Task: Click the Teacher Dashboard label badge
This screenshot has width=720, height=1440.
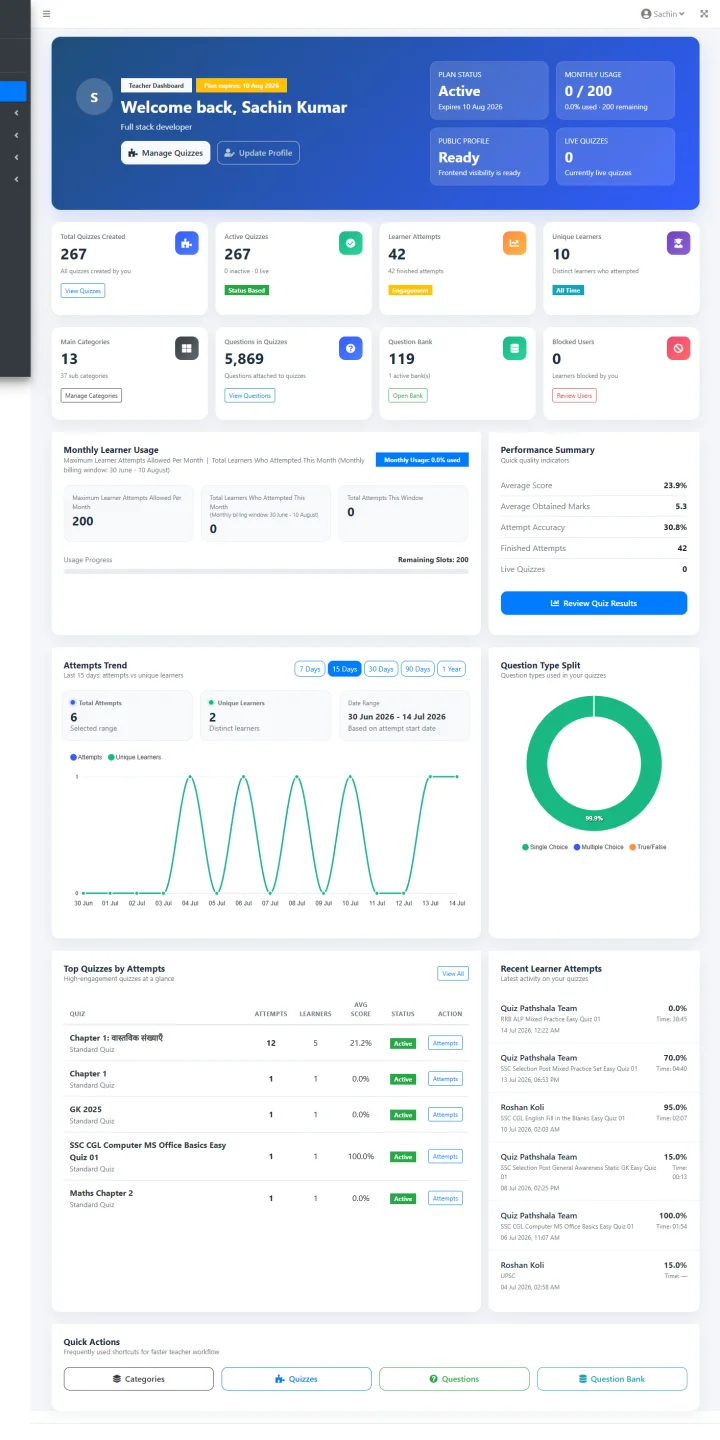Action: [x=156, y=86]
